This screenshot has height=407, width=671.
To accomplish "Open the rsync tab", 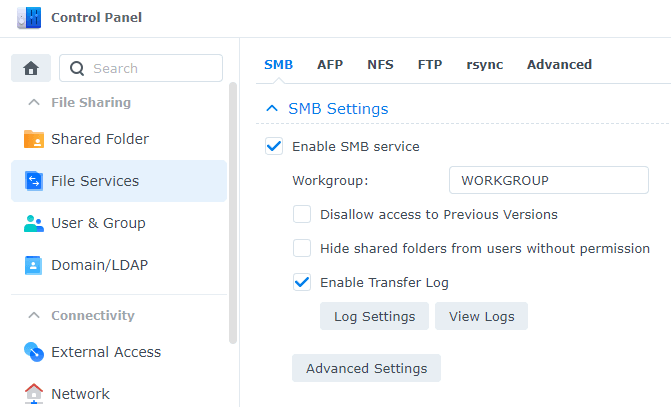I will pos(484,64).
